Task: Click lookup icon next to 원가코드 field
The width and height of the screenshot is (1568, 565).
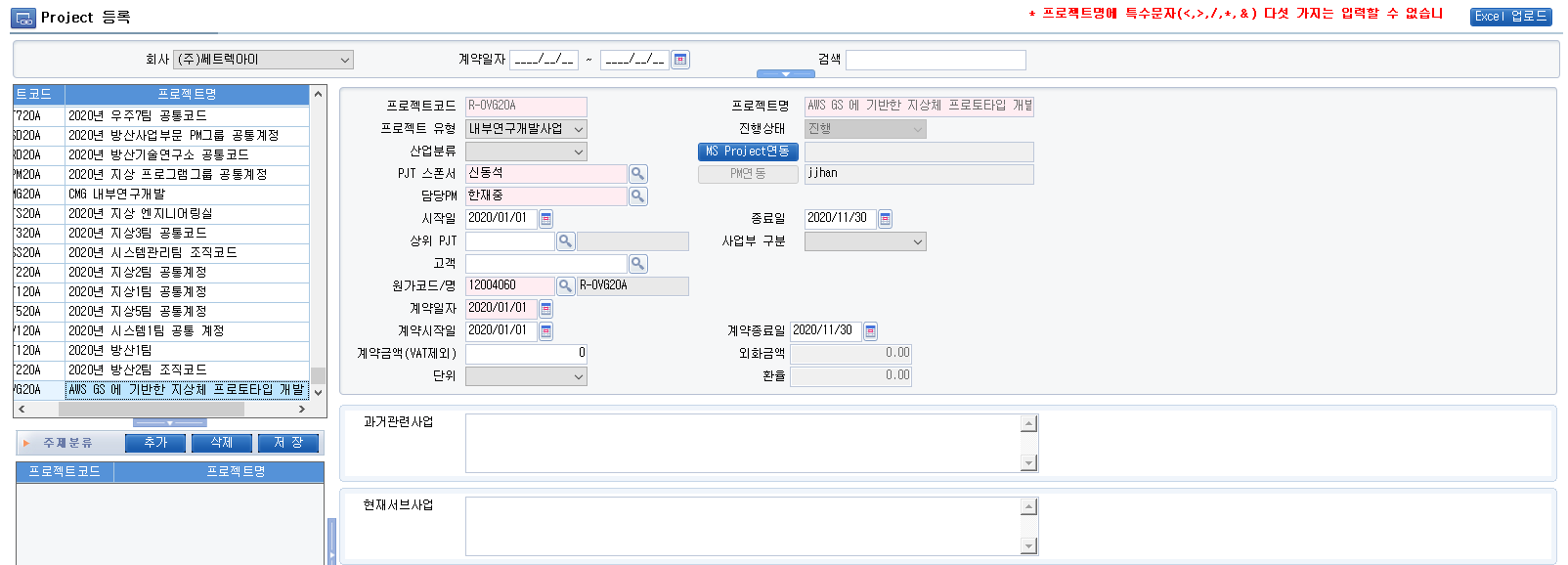Action: coord(565,286)
